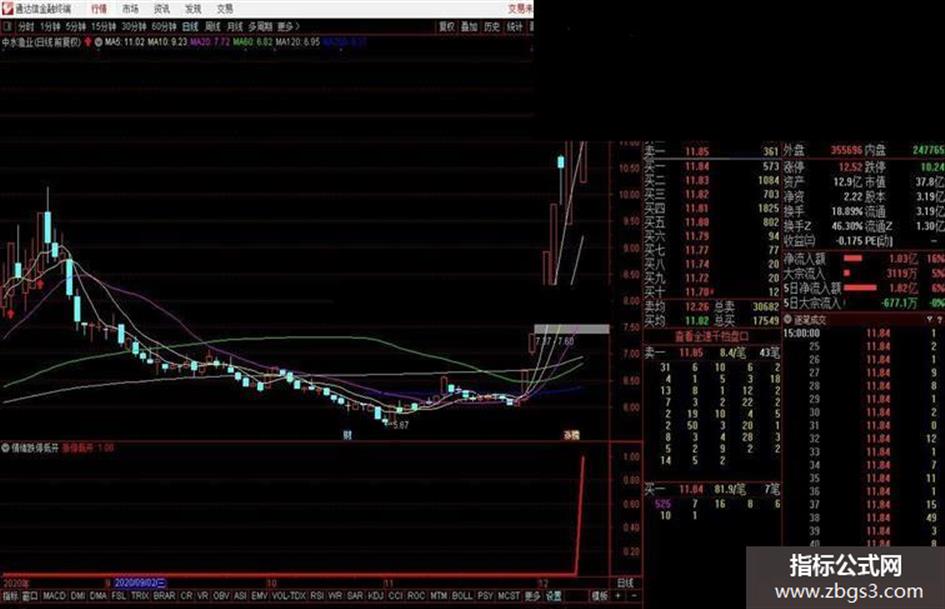Select the PSY indicator

coord(485,596)
